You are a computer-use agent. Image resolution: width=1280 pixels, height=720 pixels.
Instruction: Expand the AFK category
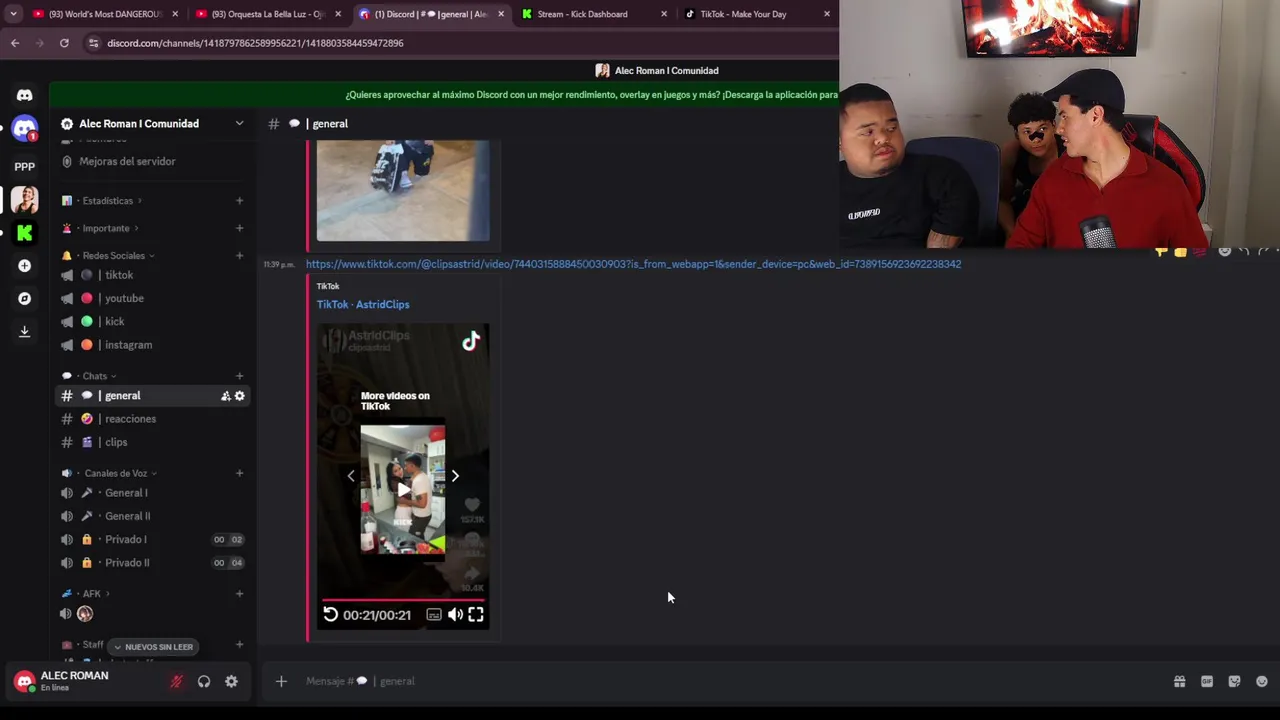[x=92, y=594]
